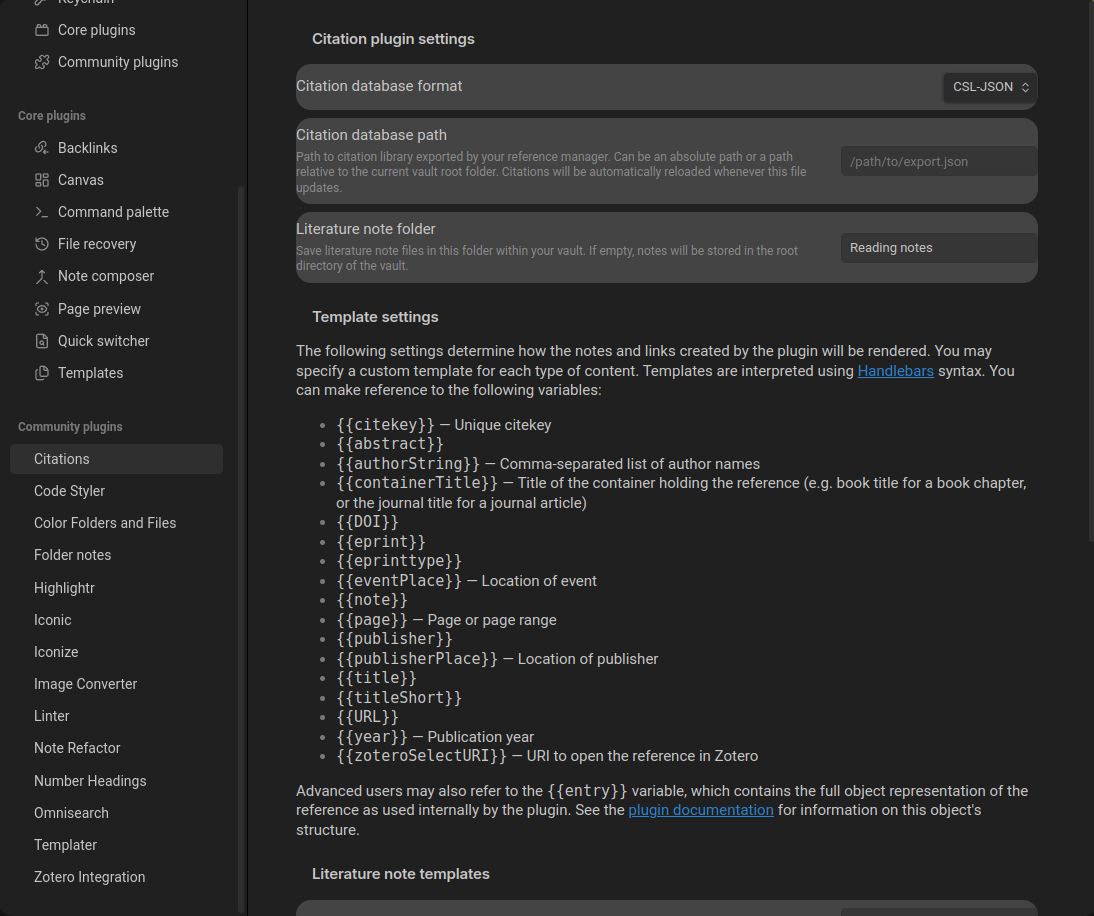Select Zotero Integration plugin settings
1094x916 pixels.
[89, 877]
